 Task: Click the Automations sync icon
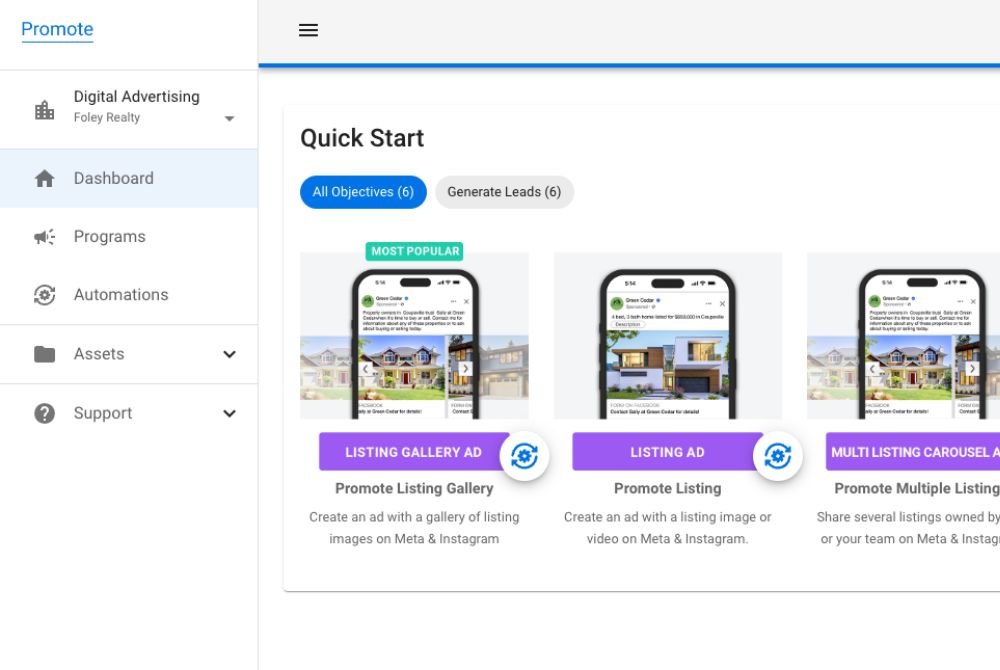click(44, 295)
